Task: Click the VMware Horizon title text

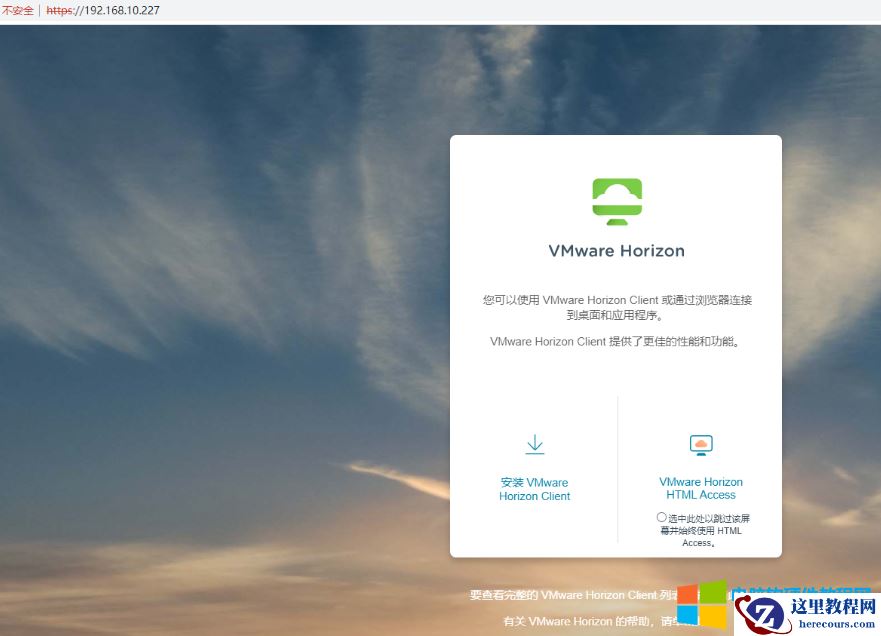Action: (x=616, y=251)
